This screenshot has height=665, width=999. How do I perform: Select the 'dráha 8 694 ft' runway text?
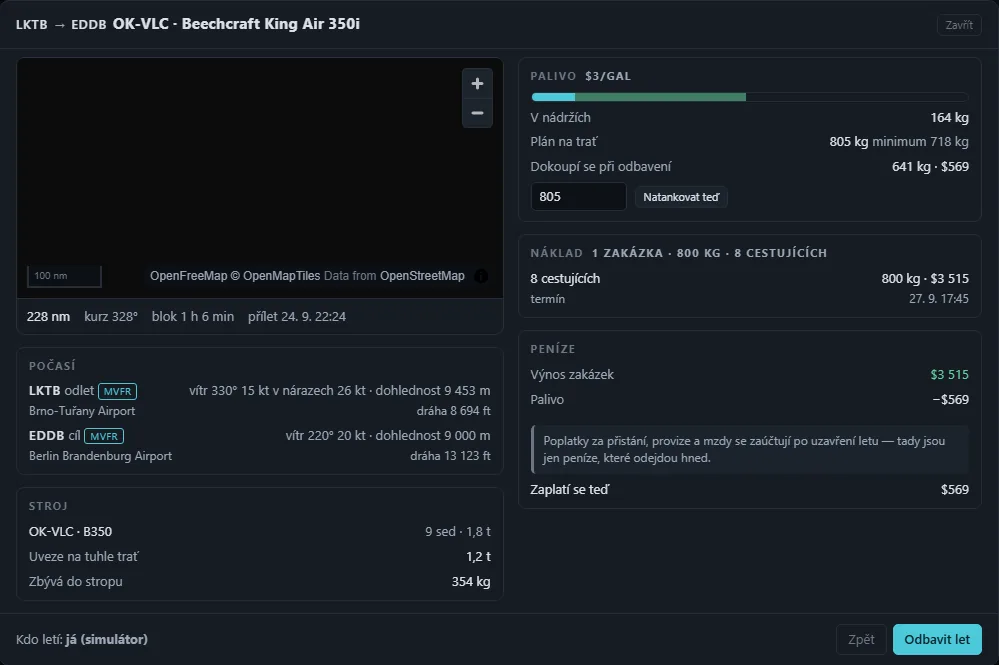pos(454,411)
